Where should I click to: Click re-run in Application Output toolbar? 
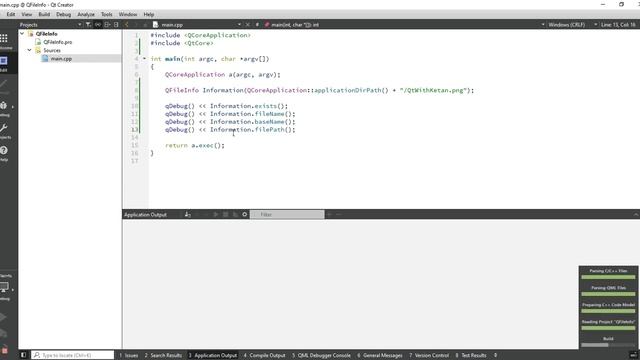coord(216,214)
